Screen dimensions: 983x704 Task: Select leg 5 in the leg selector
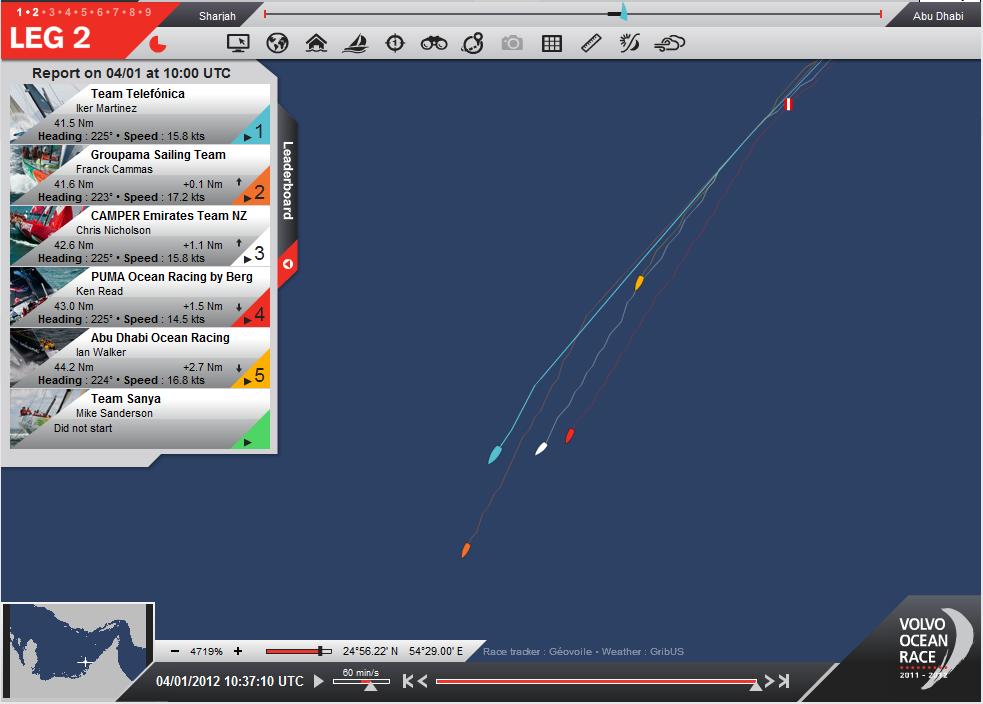(84, 12)
